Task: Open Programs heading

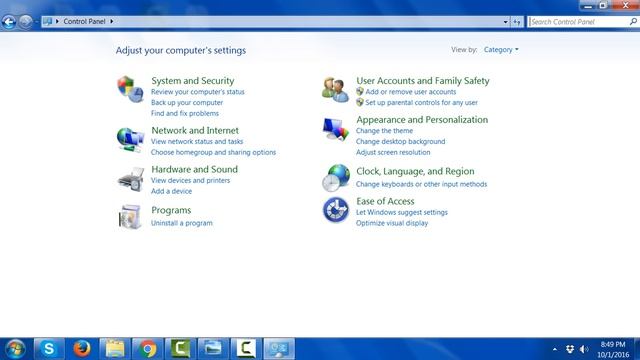Action: click(x=171, y=210)
